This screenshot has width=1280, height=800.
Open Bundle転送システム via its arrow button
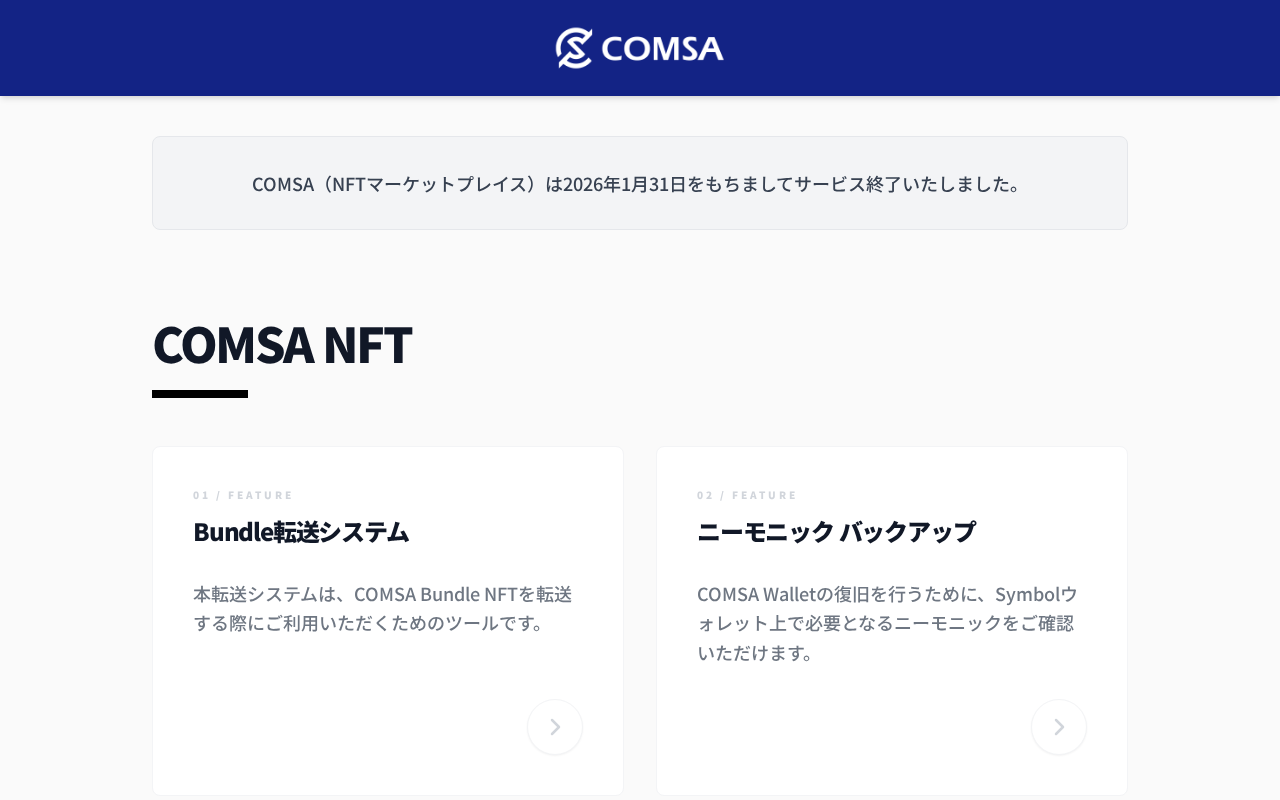coord(555,727)
